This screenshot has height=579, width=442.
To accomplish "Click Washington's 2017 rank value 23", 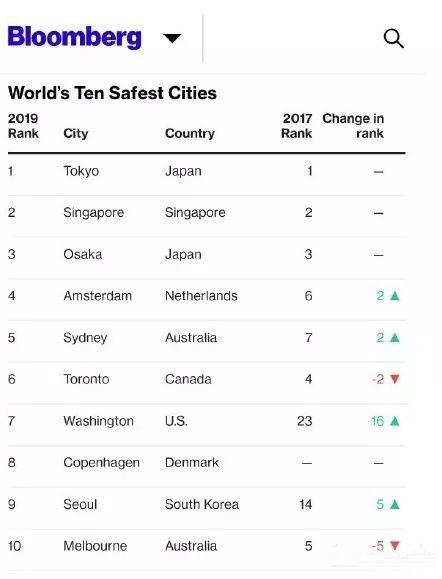I will coord(305,421).
